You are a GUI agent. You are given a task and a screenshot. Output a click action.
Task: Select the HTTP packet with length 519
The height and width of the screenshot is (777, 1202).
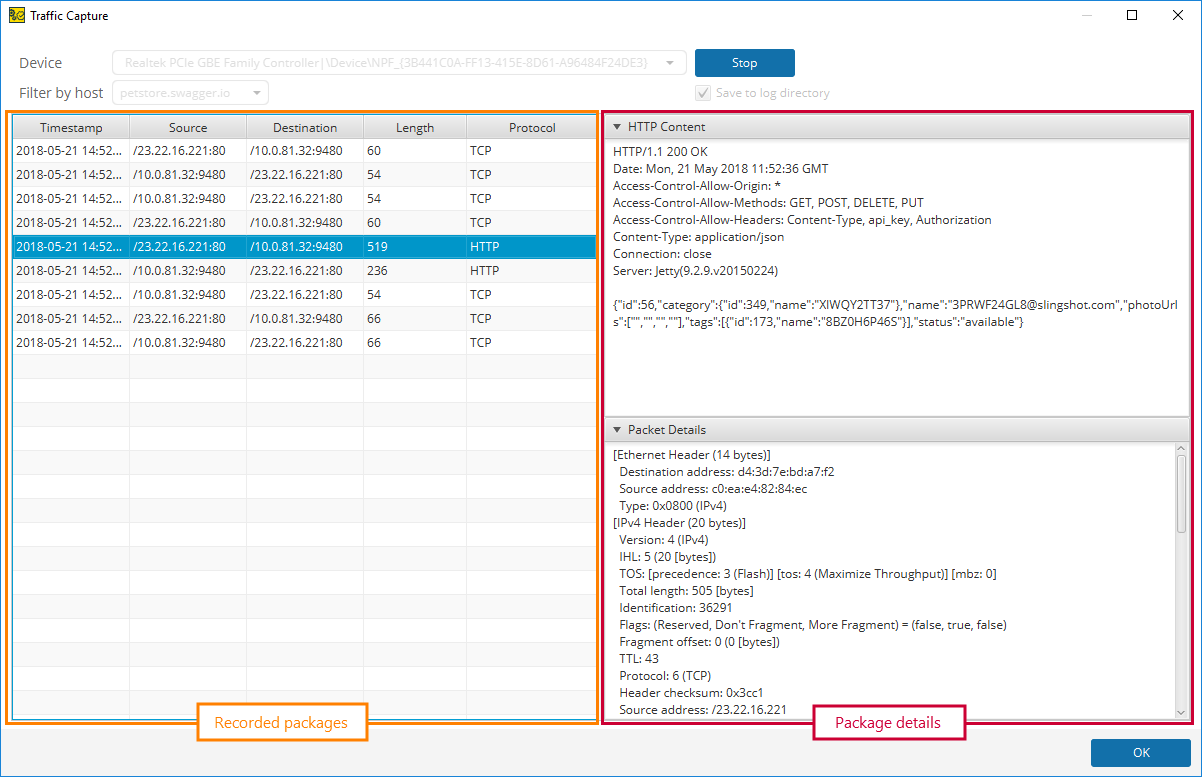tap(300, 246)
